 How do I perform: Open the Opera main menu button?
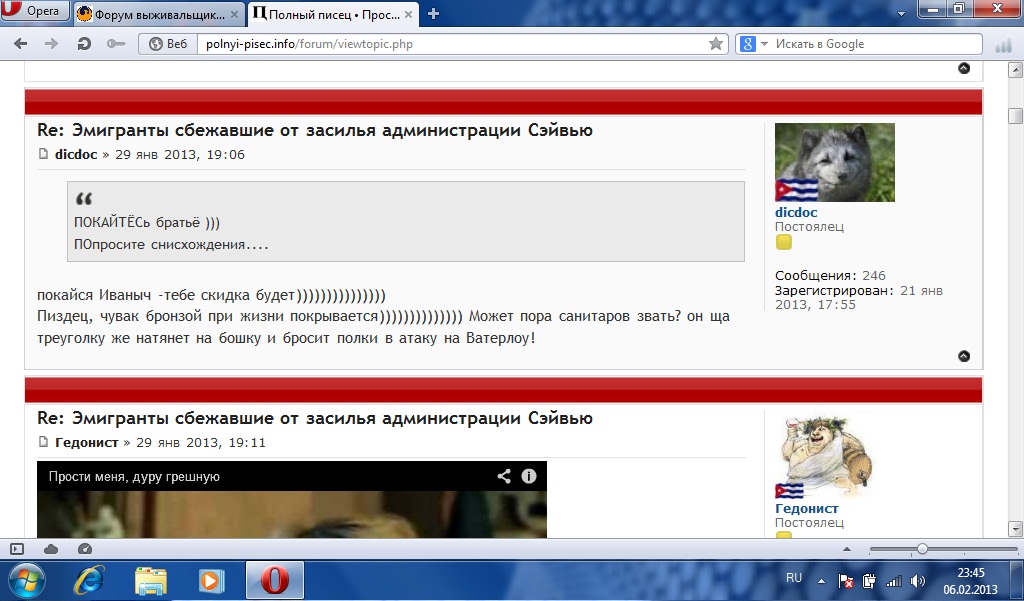pyautogui.click(x=34, y=11)
